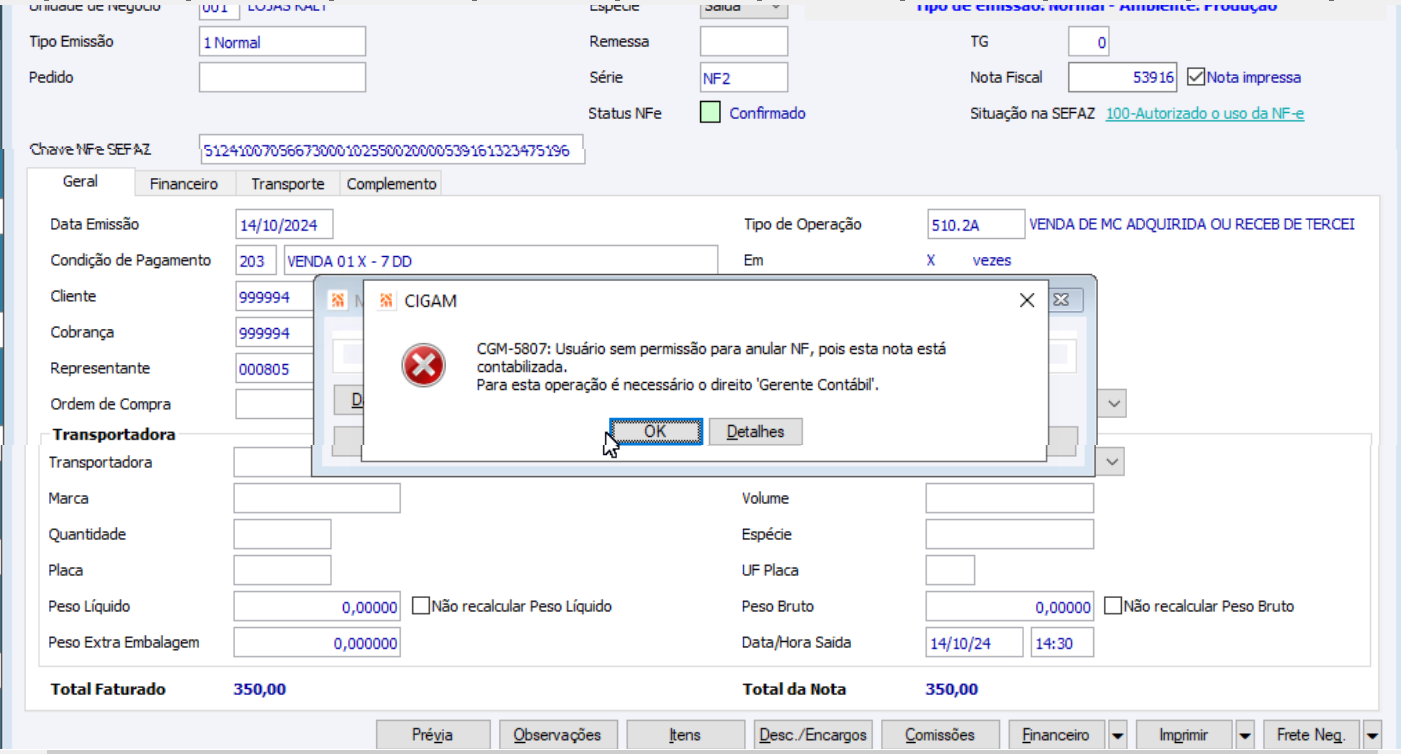Screen dimensions: 1401x754
Task: Click the Confirmado status text
Action: click(x=767, y=113)
